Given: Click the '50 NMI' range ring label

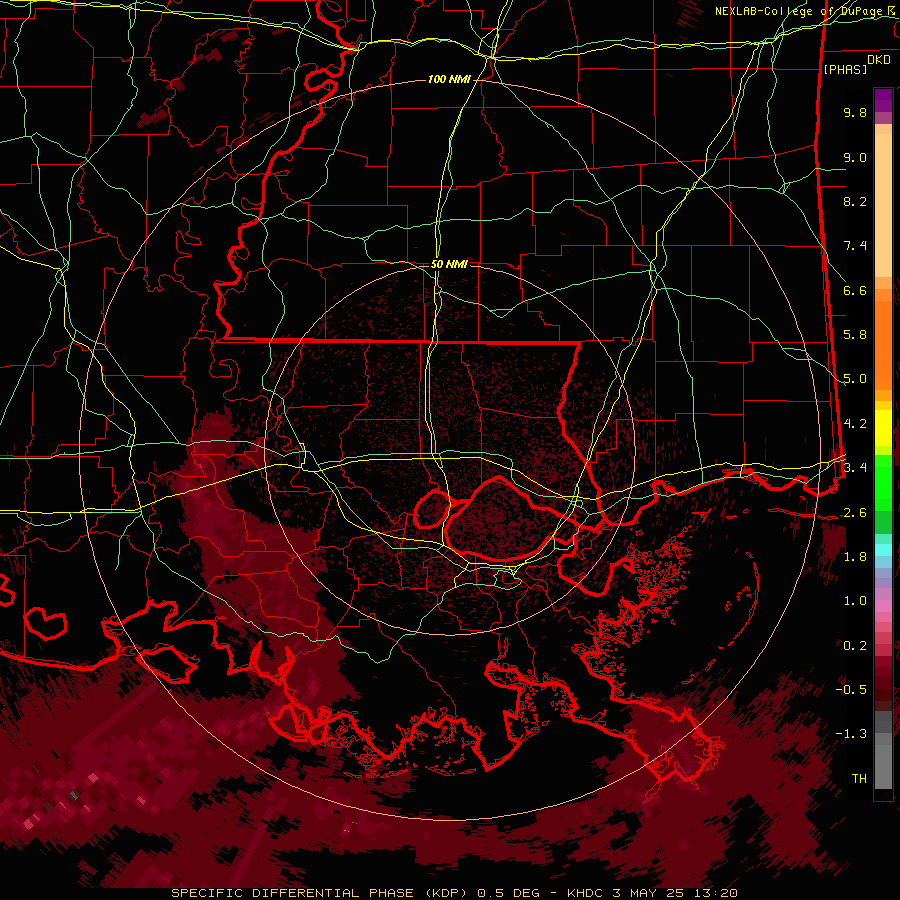Looking at the screenshot, I should click(449, 264).
